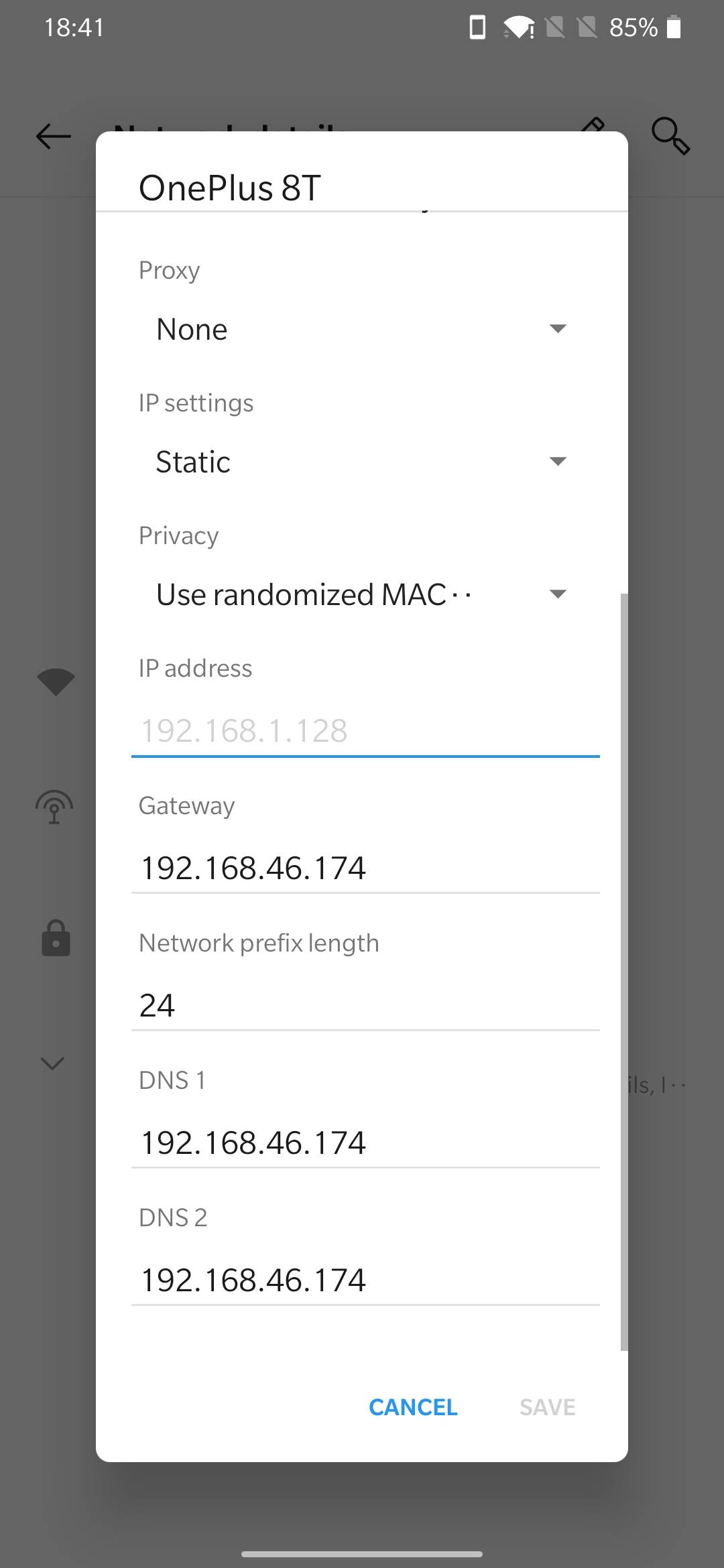This screenshot has width=724, height=1568.
Task: Click the dialog's vertical scrollbar
Action: point(624,972)
